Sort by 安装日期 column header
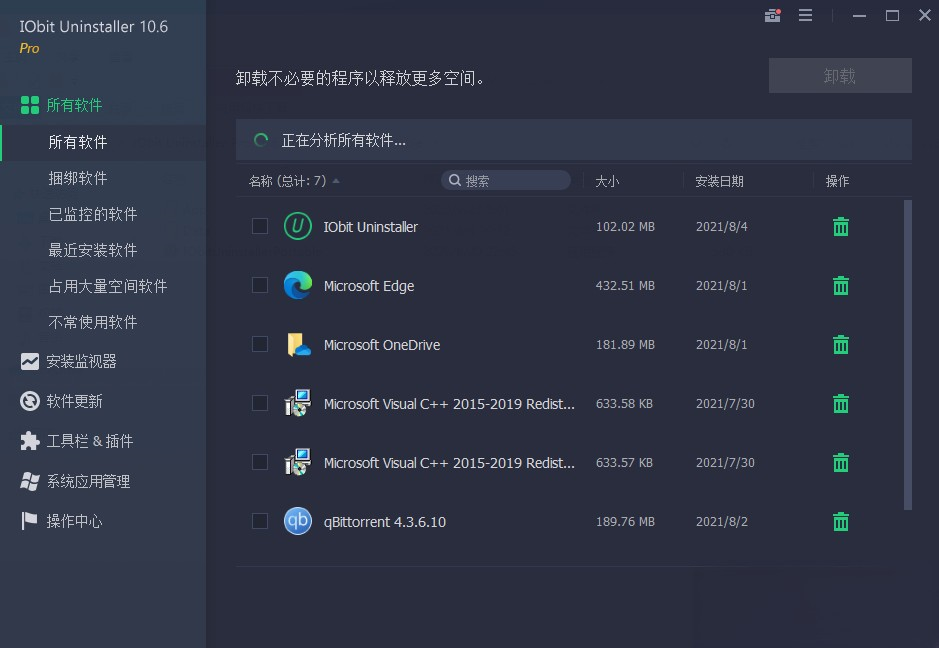This screenshot has width=939, height=648. click(719, 181)
